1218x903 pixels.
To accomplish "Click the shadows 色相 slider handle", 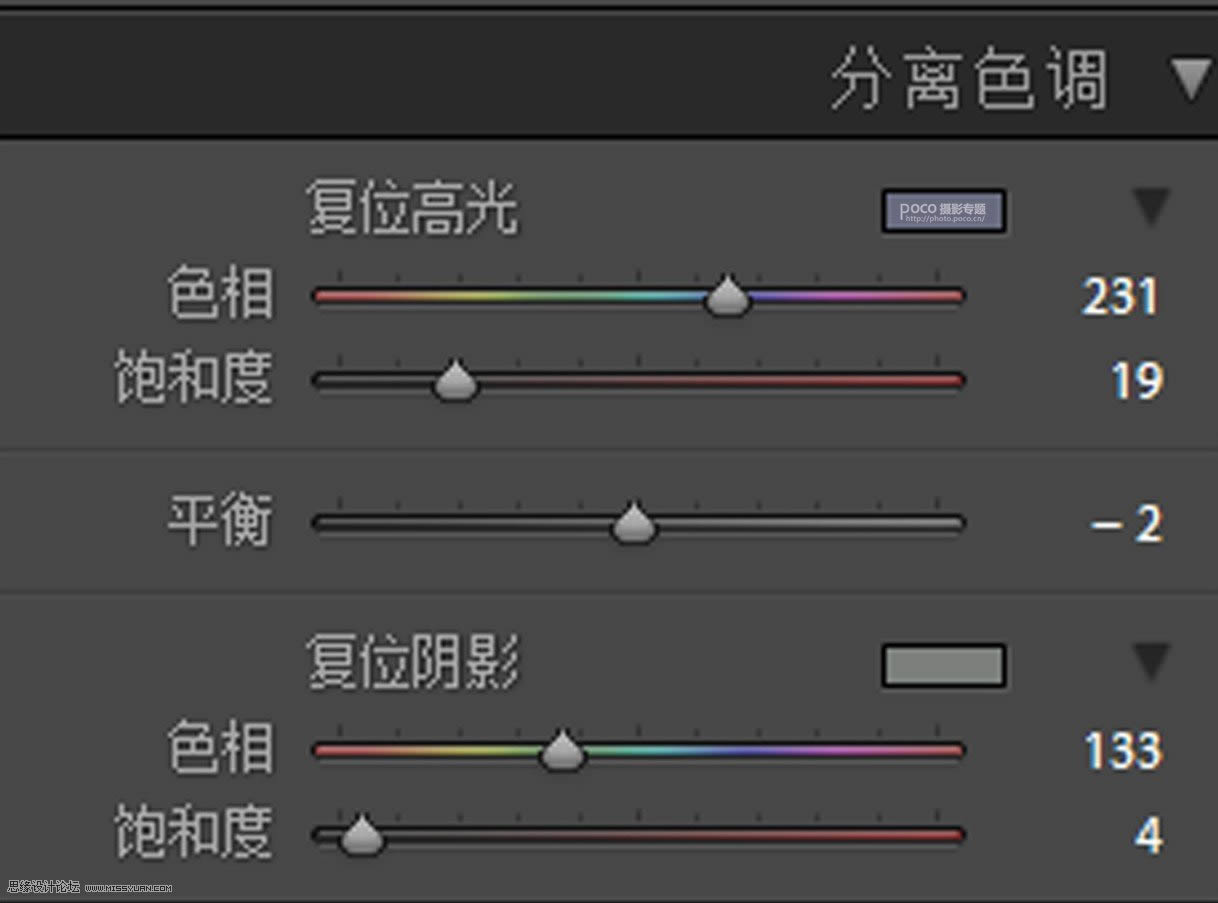I will pos(562,751).
